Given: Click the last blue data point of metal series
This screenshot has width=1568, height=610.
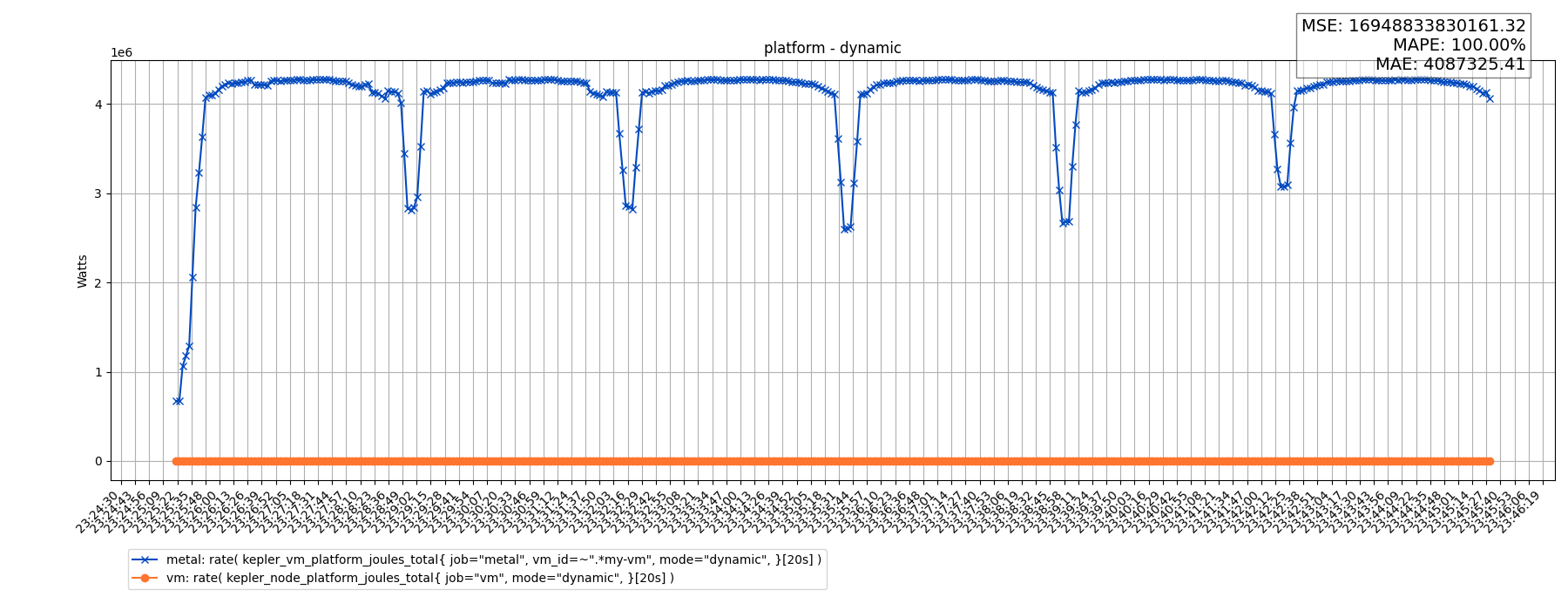Looking at the screenshot, I should 1490,98.
